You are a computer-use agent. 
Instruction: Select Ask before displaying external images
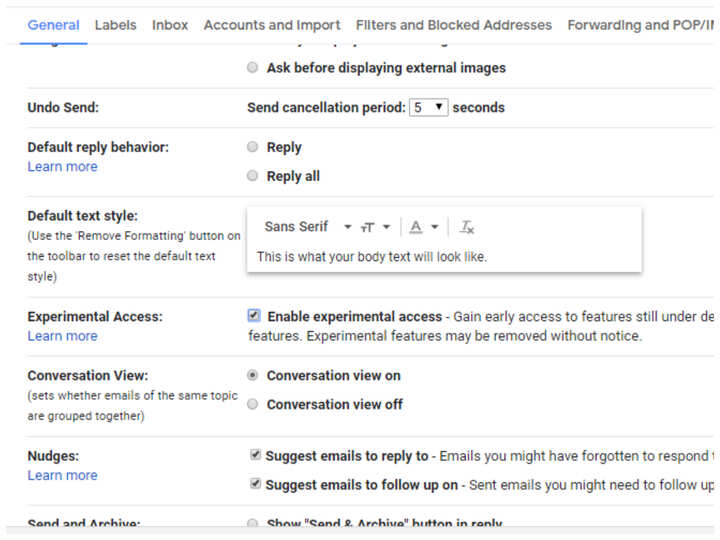coord(252,68)
